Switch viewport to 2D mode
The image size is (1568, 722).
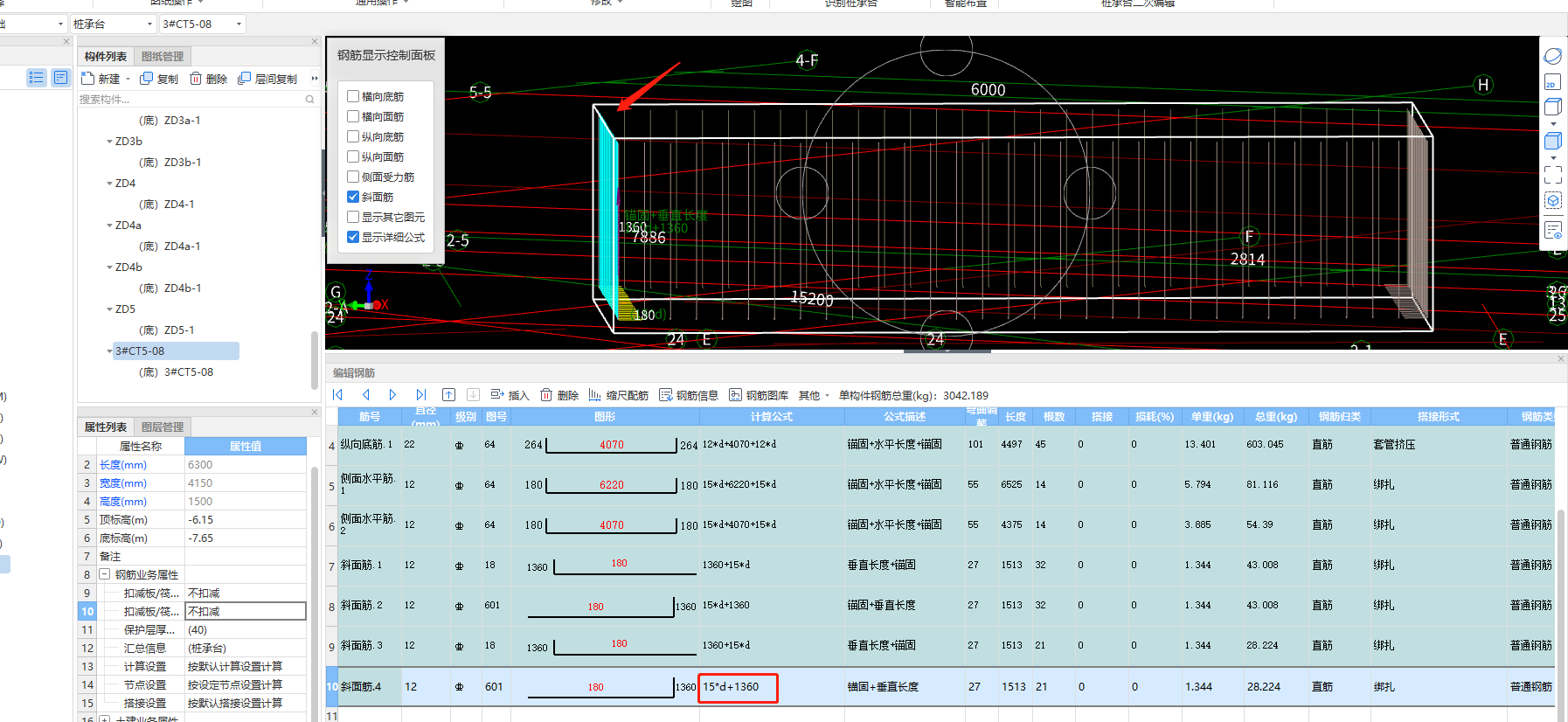click(1552, 82)
